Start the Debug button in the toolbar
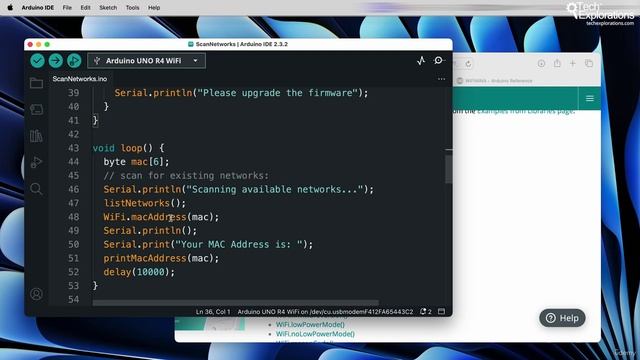This screenshot has height=360, width=640. [74, 61]
